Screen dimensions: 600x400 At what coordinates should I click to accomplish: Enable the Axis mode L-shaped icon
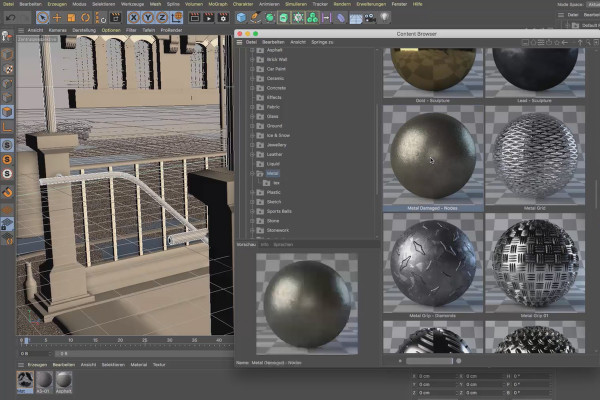coord(8,127)
